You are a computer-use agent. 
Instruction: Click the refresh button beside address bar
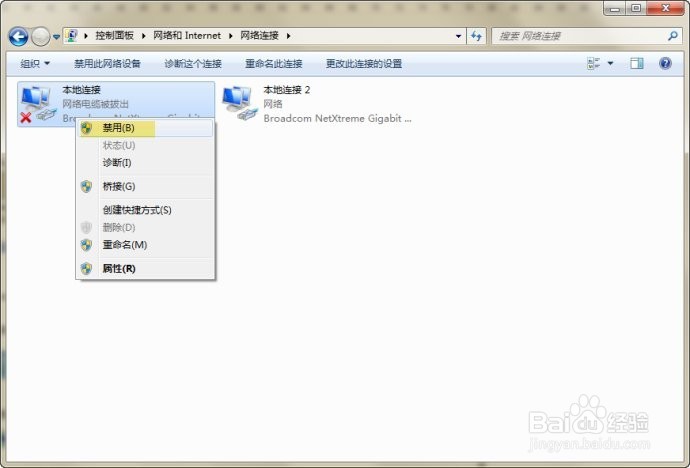tap(476, 36)
